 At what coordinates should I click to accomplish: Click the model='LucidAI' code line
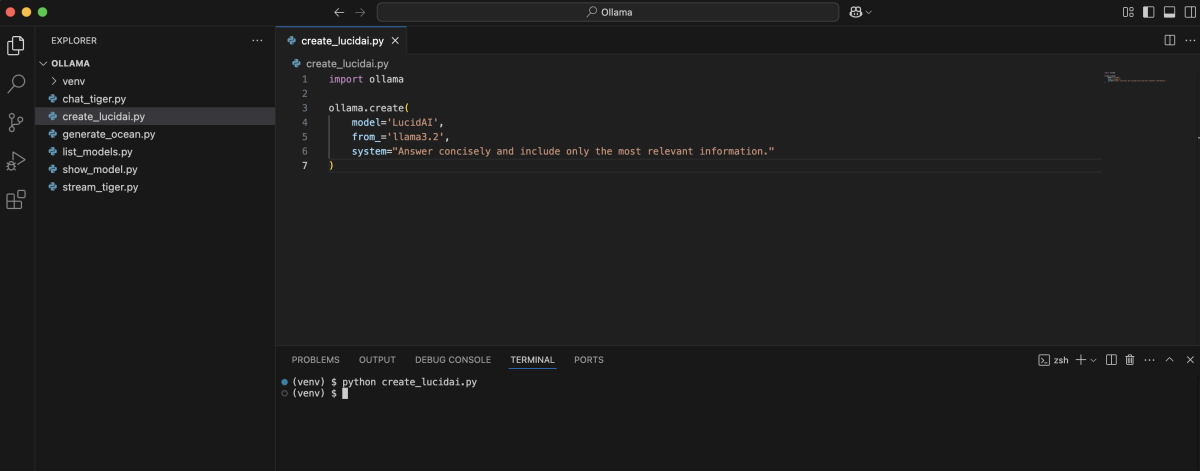coord(397,122)
